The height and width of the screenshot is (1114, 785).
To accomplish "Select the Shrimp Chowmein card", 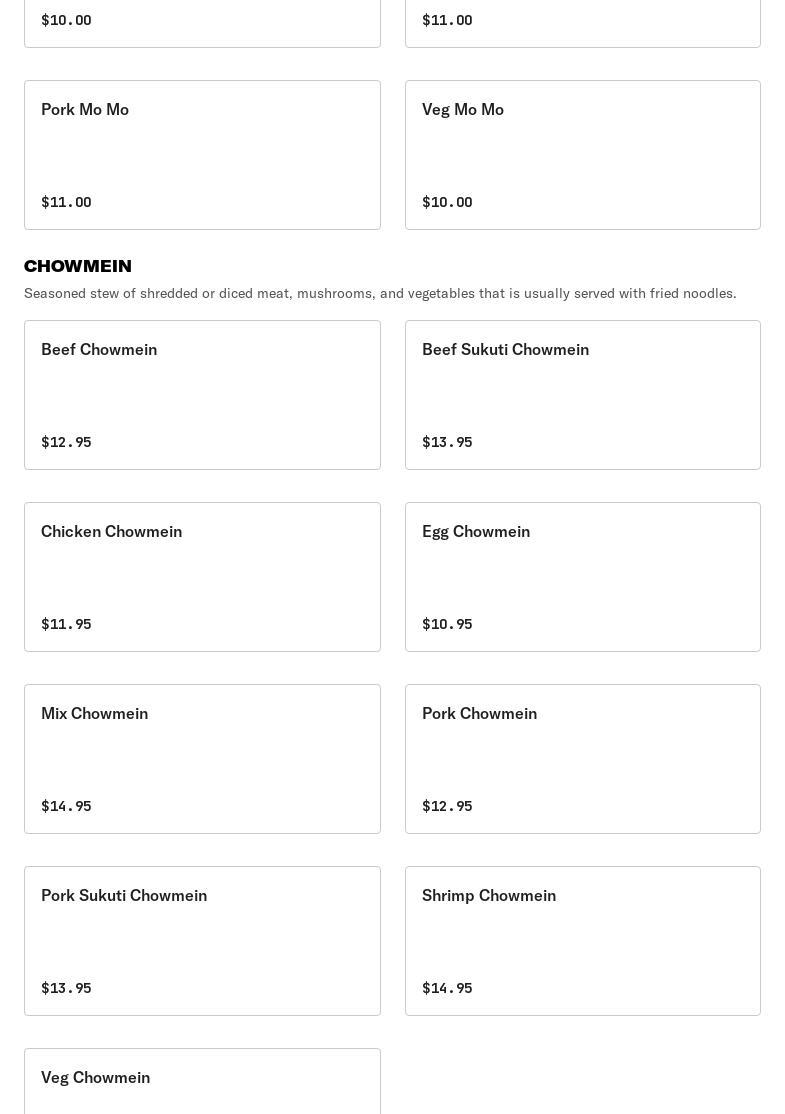I will (582, 941).
